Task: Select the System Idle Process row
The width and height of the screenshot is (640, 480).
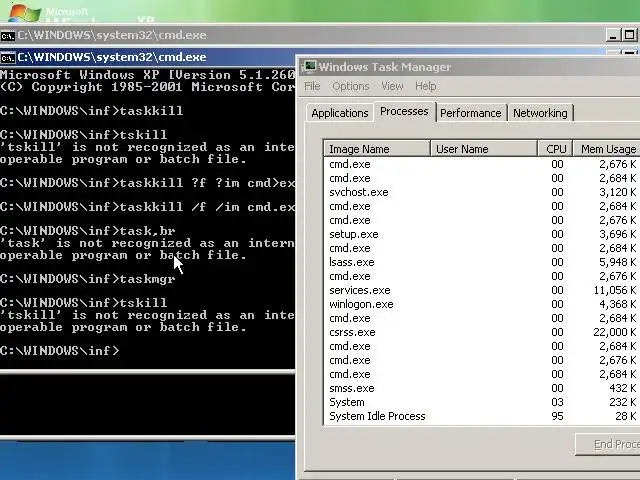Action: (x=482, y=416)
